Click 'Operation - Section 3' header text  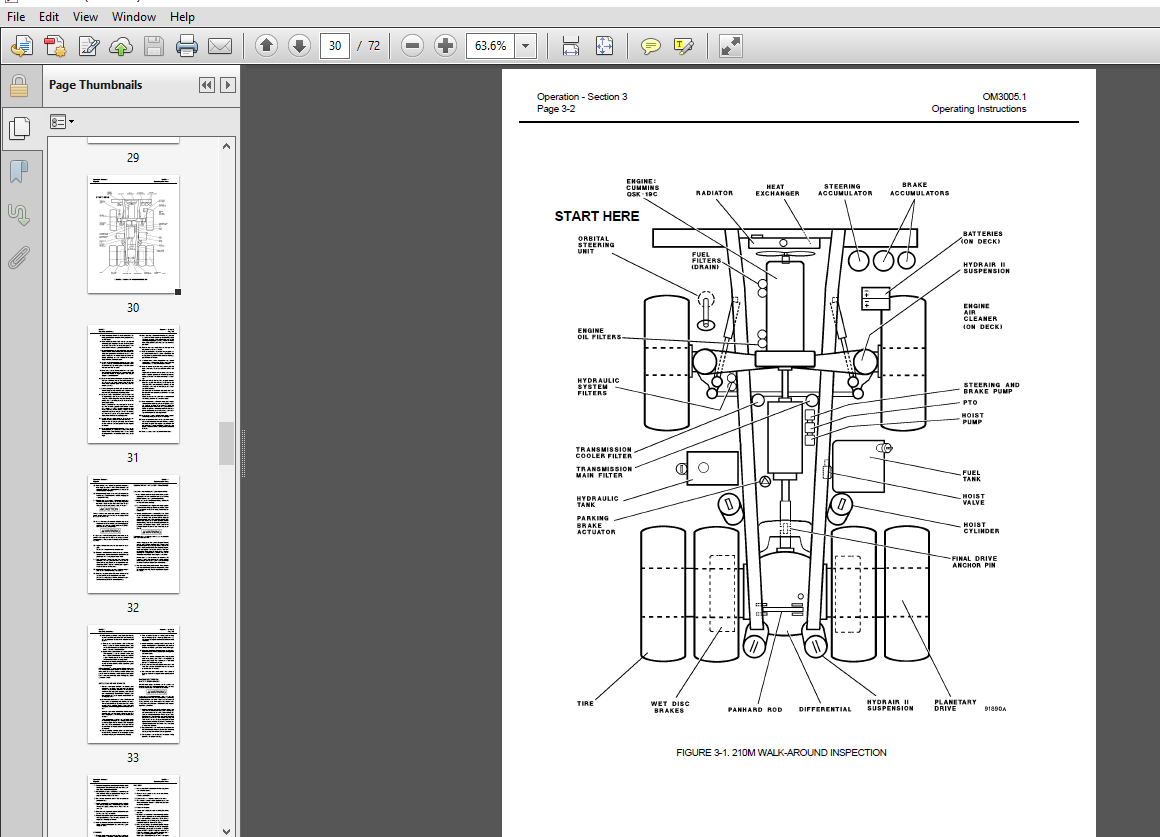point(582,97)
